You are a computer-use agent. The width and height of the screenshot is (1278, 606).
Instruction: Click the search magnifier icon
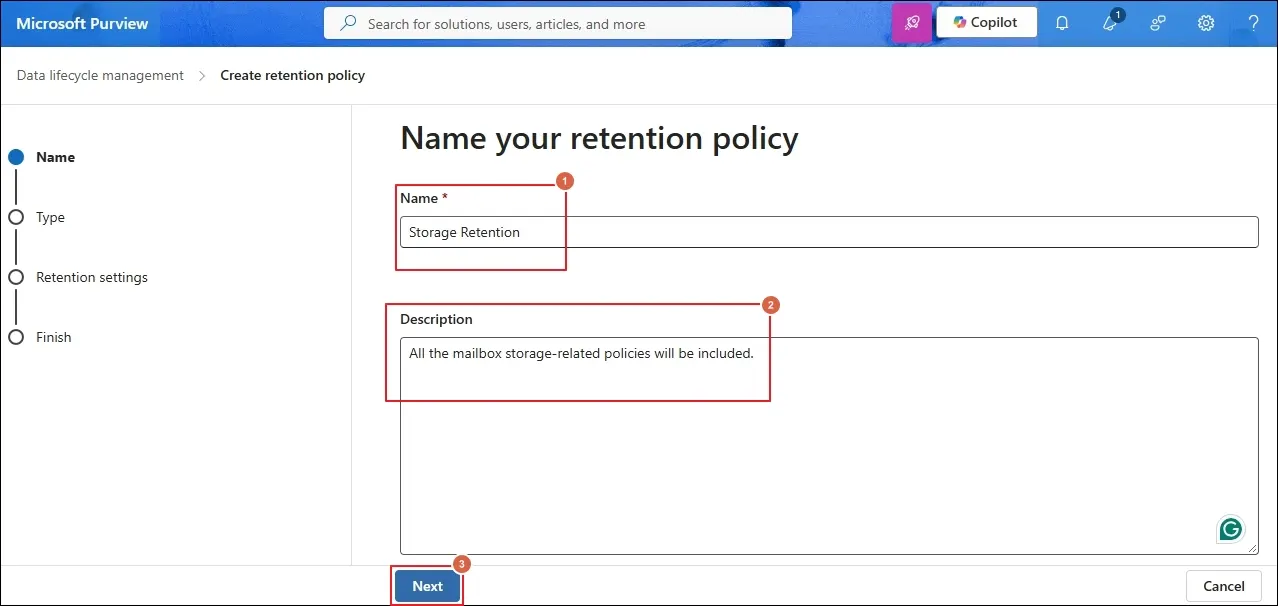348,23
